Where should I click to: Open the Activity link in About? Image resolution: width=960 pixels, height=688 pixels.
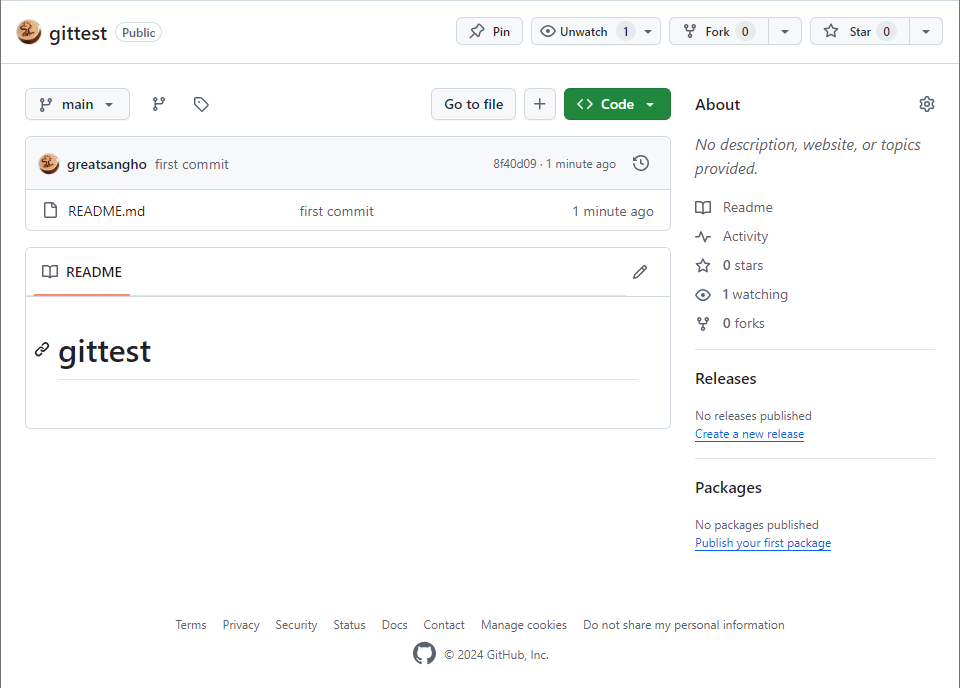(732, 236)
